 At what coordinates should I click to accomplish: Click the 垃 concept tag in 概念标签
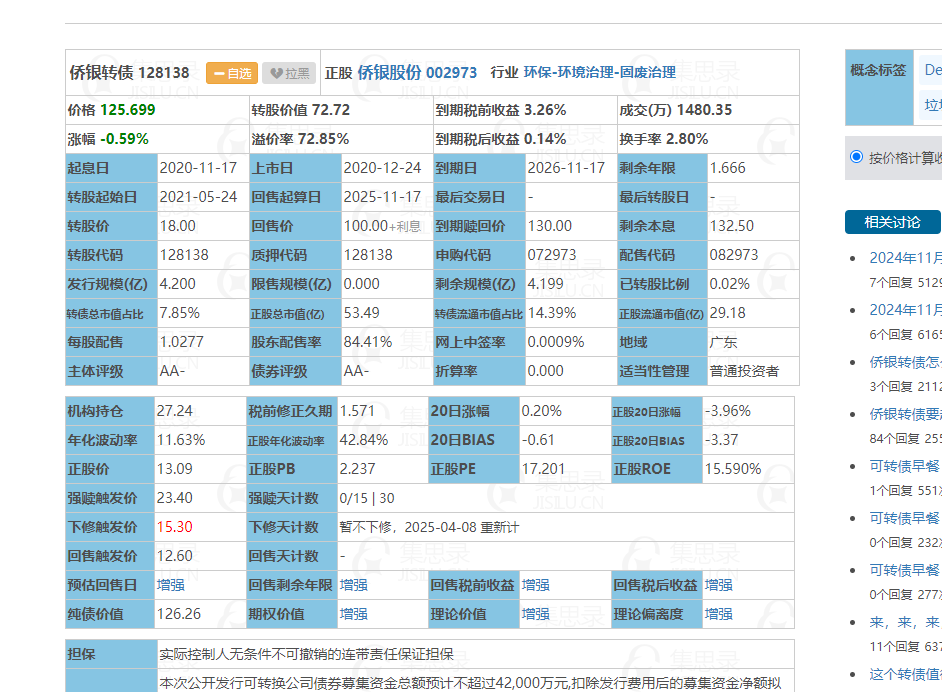click(x=932, y=104)
